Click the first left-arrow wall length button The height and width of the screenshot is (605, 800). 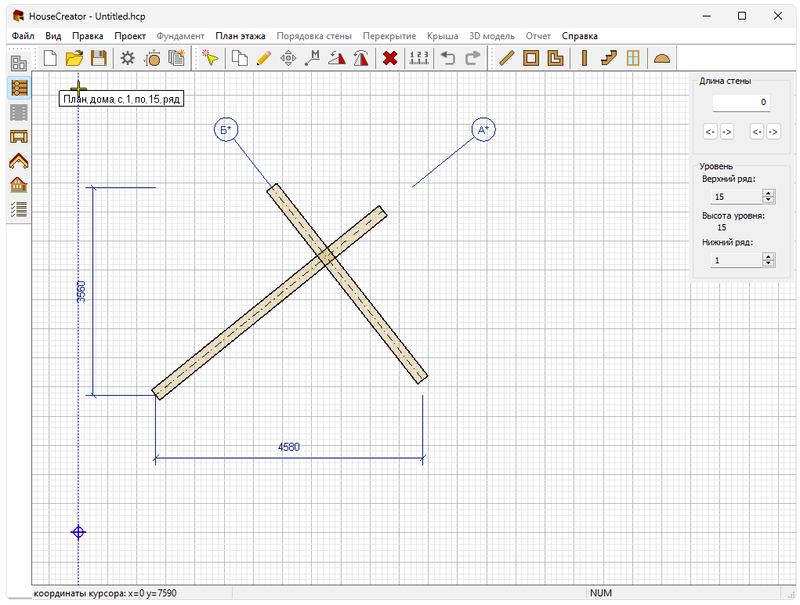pyautogui.click(x=710, y=132)
